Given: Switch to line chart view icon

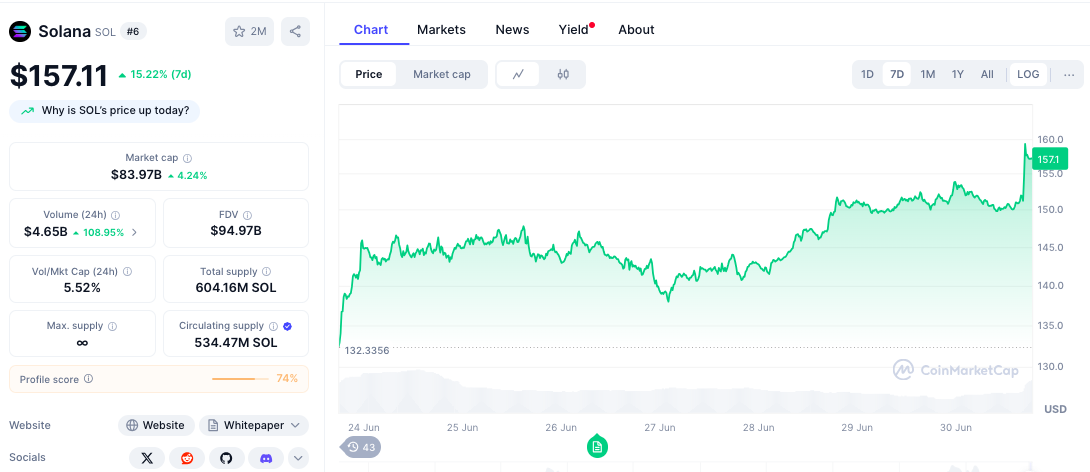Looking at the screenshot, I should tap(518, 74).
